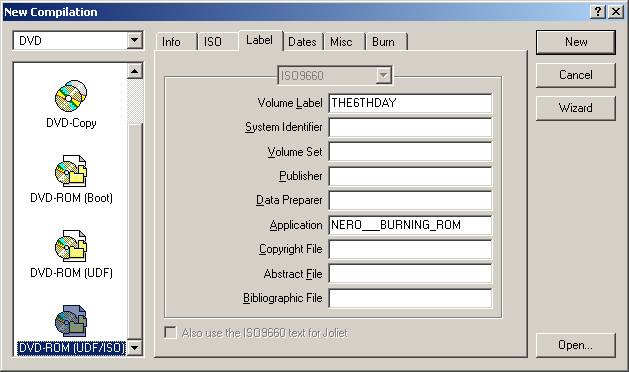Focus the Bibliographic File field
Image resolution: width=629 pixels, height=372 pixels.
click(410, 298)
